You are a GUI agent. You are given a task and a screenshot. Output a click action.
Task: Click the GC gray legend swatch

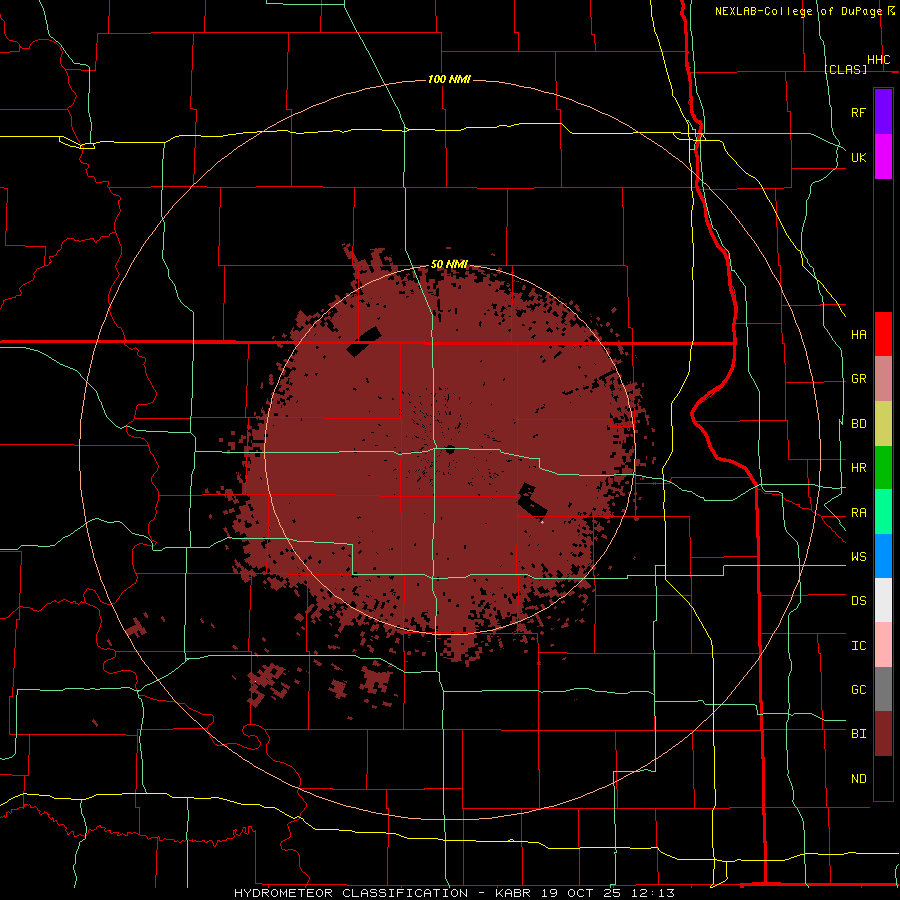(x=883, y=689)
